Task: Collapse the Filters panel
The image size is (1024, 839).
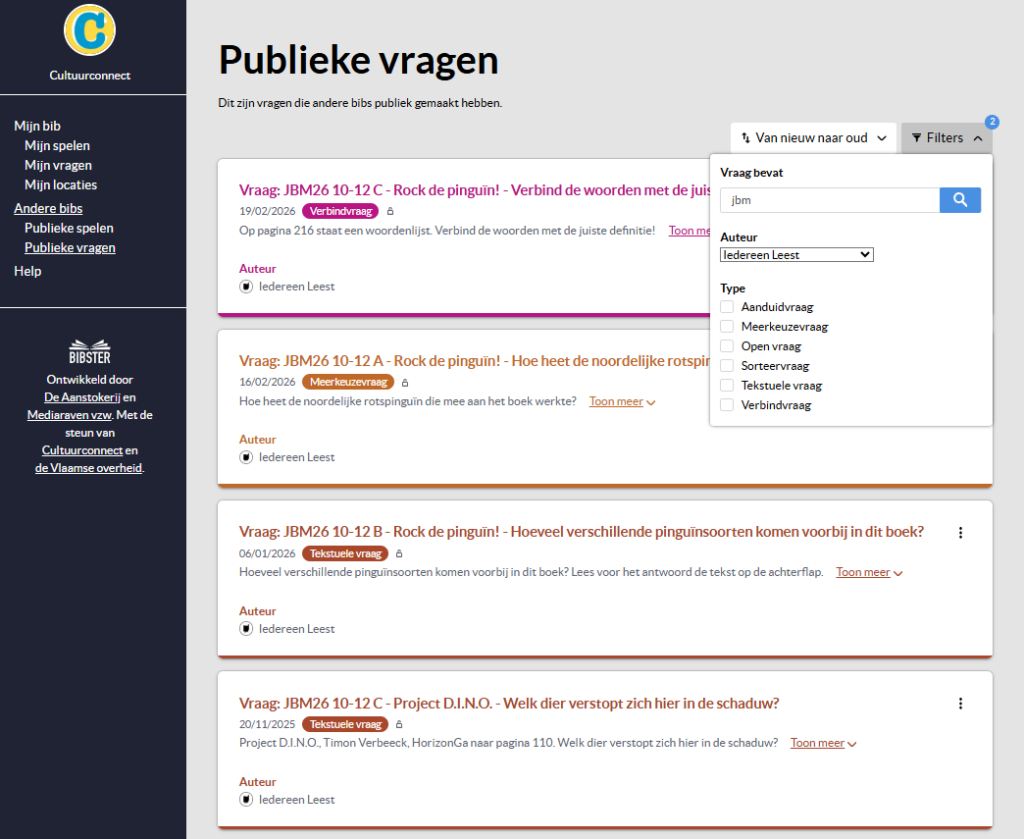Action: 946,138
